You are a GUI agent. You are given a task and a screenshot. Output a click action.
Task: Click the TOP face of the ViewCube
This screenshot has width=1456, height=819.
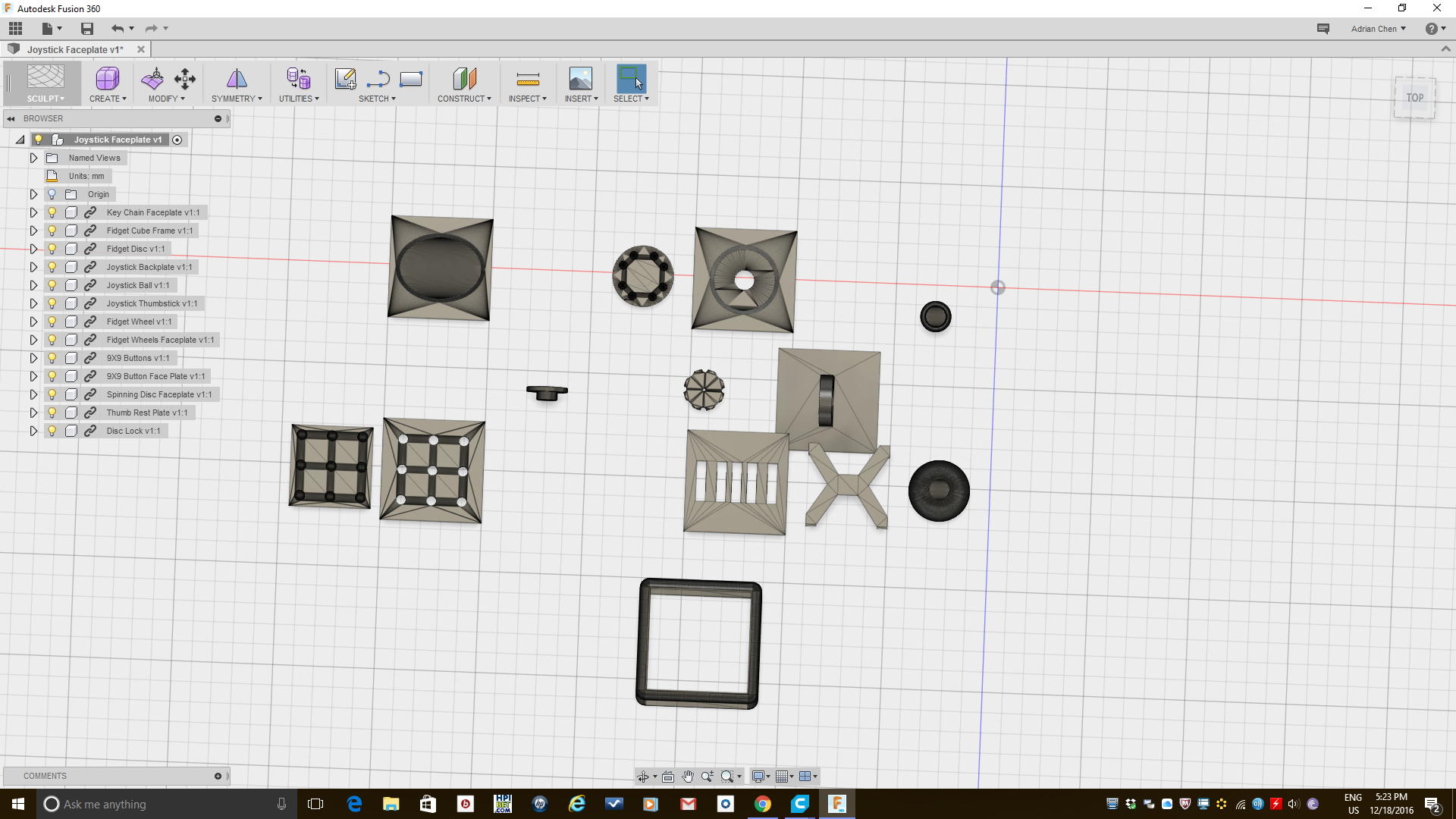(x=1414, y=98)
